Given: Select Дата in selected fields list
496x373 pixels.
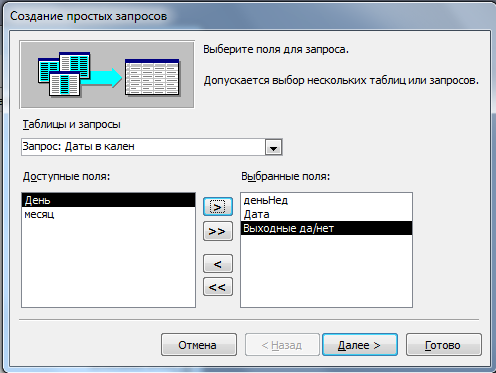Looking at the screenshot, I should click(326, 214).
